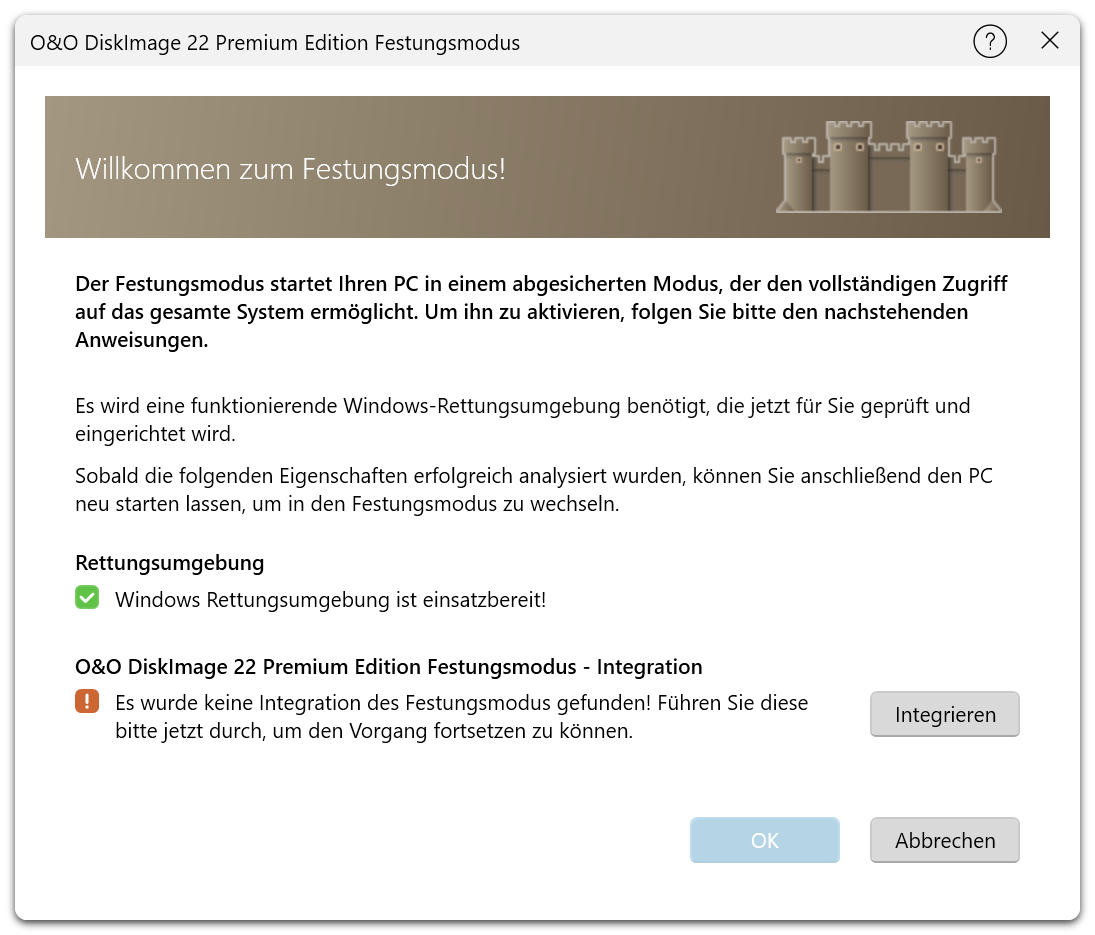Collapse the Willkommen banner area
Screen dimensions: 1095x935
[x=547, y=167]
